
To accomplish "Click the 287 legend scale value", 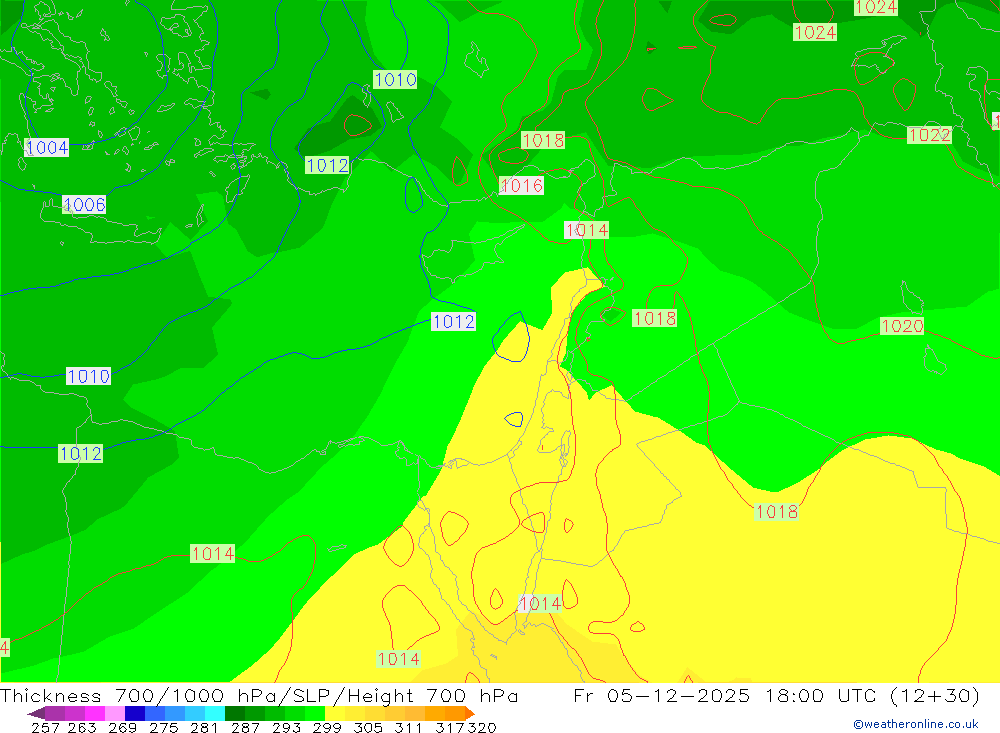I will [245, 727].
